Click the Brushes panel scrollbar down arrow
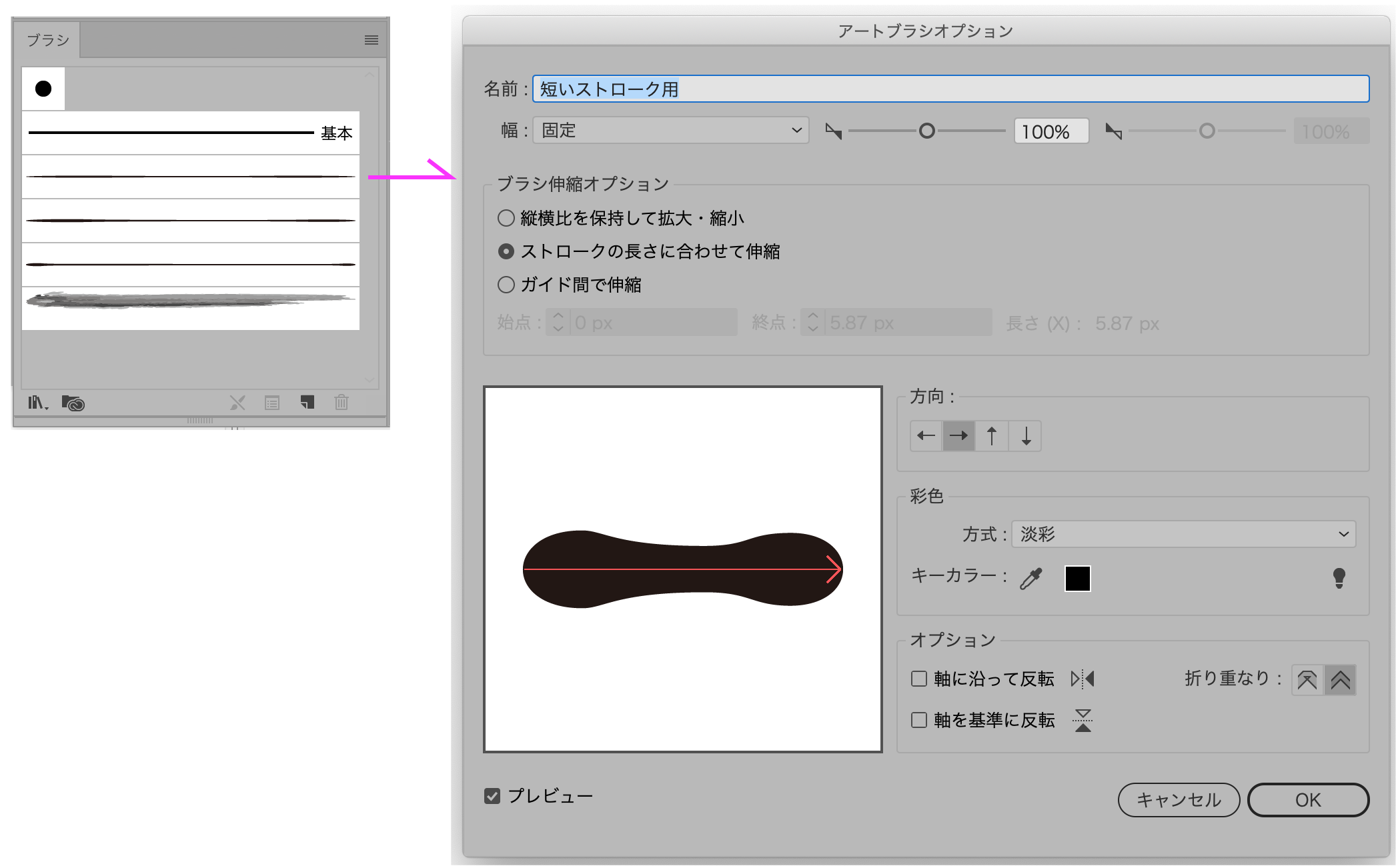1398x868 pixels. [370, 379]
